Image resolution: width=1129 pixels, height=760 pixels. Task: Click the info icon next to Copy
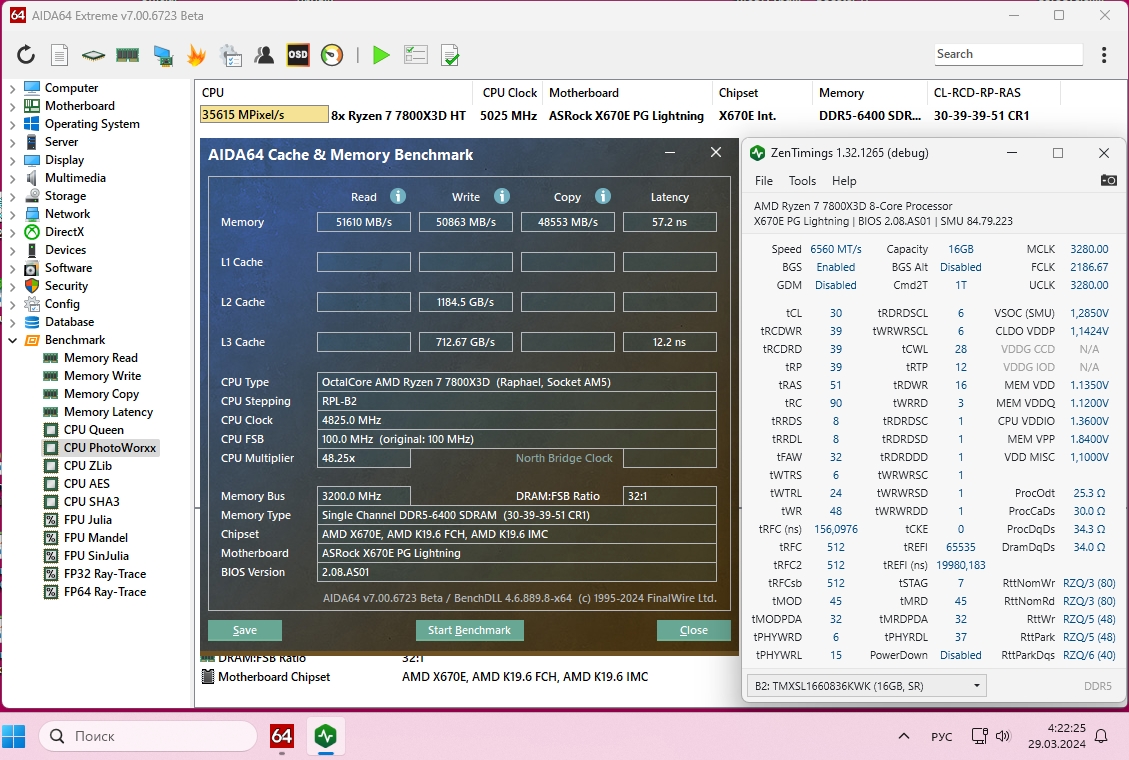[x=602, y=196]
